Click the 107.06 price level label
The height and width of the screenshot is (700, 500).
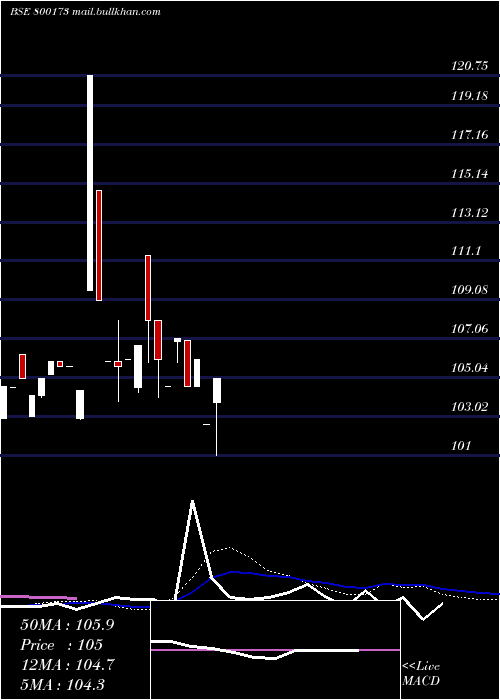click(x=469, y=329)
